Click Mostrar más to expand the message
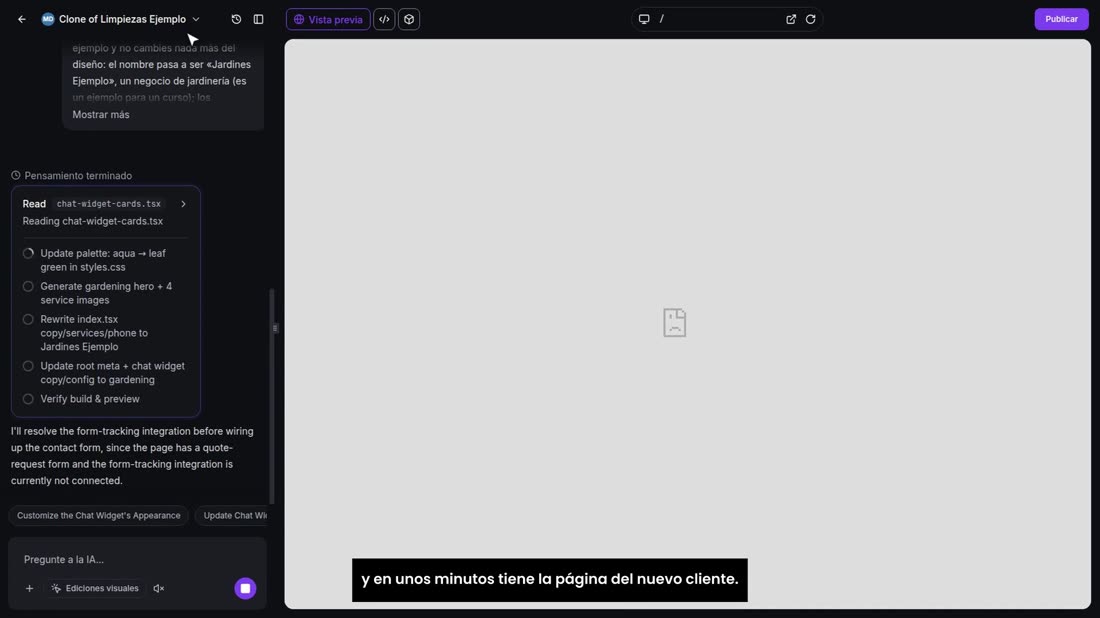This screenshot has height=618, width=1100. click(x=101, y=114)
